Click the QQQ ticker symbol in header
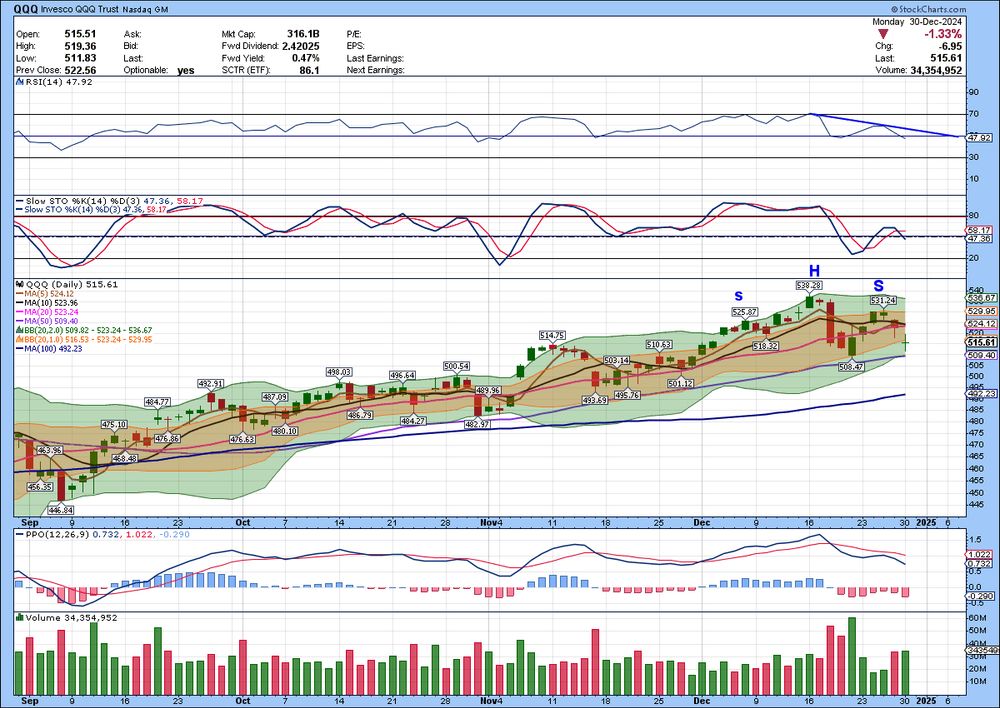This screenshot has height=708, width=1000. [25, 10]
